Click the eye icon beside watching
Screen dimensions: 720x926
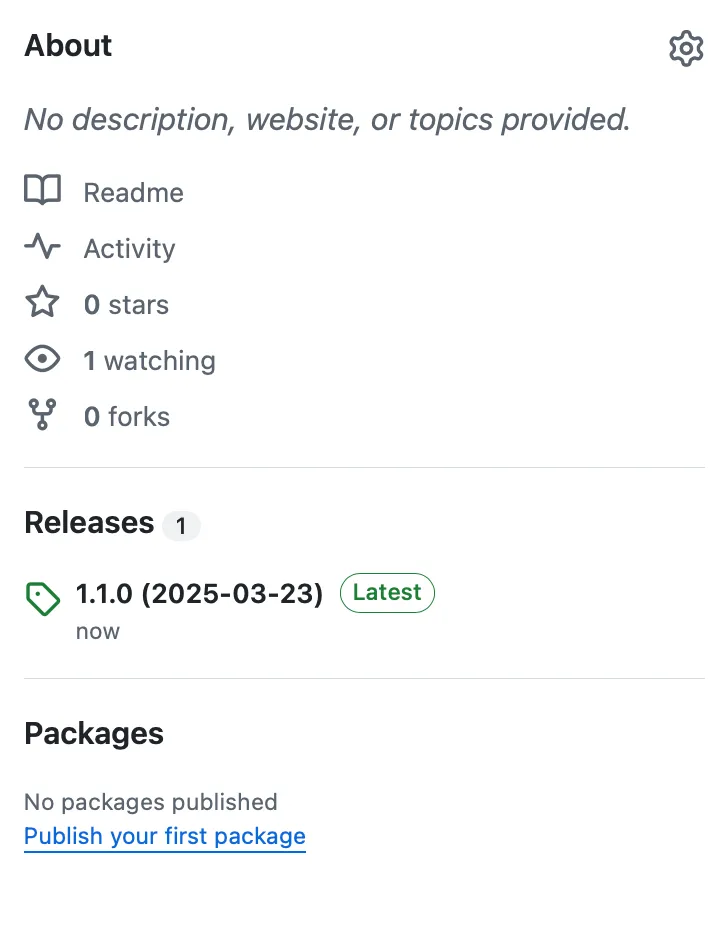42,359
